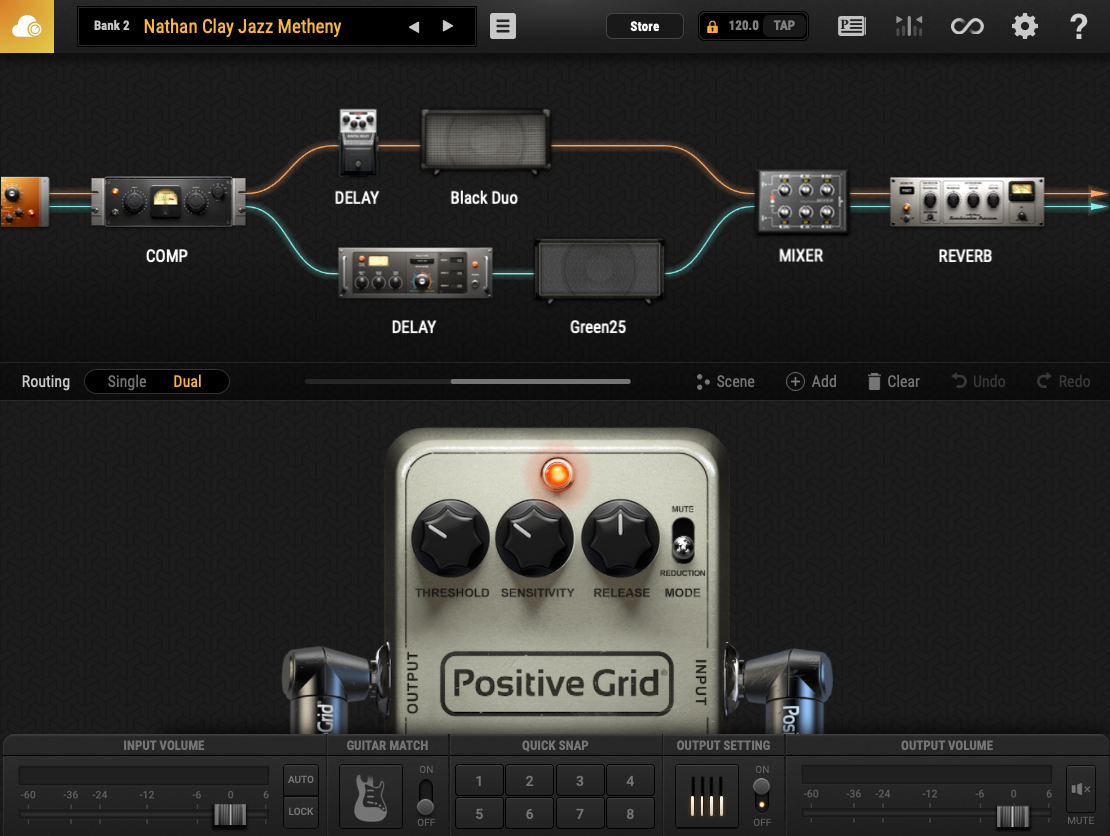Select Quick Snap slot 3
This screenshot has width=1110, height=836.
580,781
